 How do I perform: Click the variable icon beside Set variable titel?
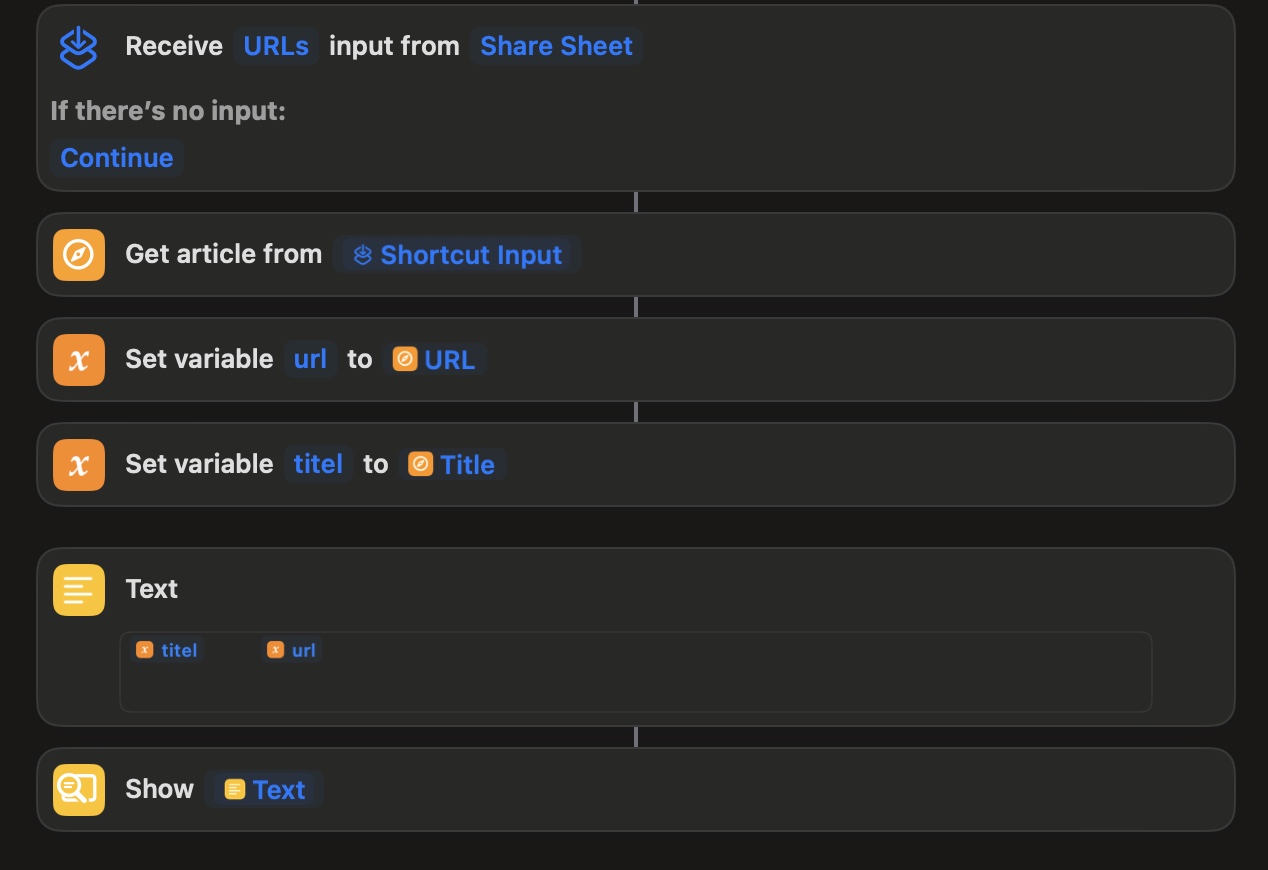click(x=78, y=465)
